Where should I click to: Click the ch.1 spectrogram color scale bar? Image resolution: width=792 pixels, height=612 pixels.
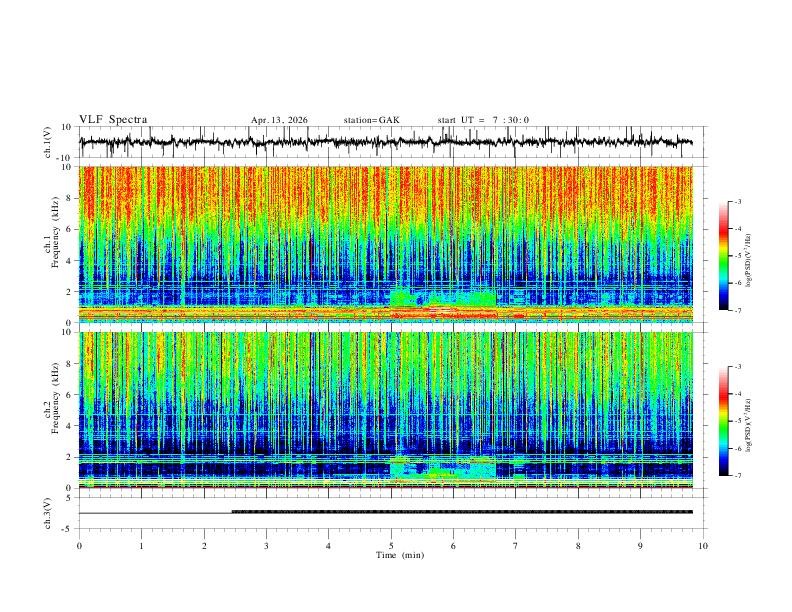[723, 256]
